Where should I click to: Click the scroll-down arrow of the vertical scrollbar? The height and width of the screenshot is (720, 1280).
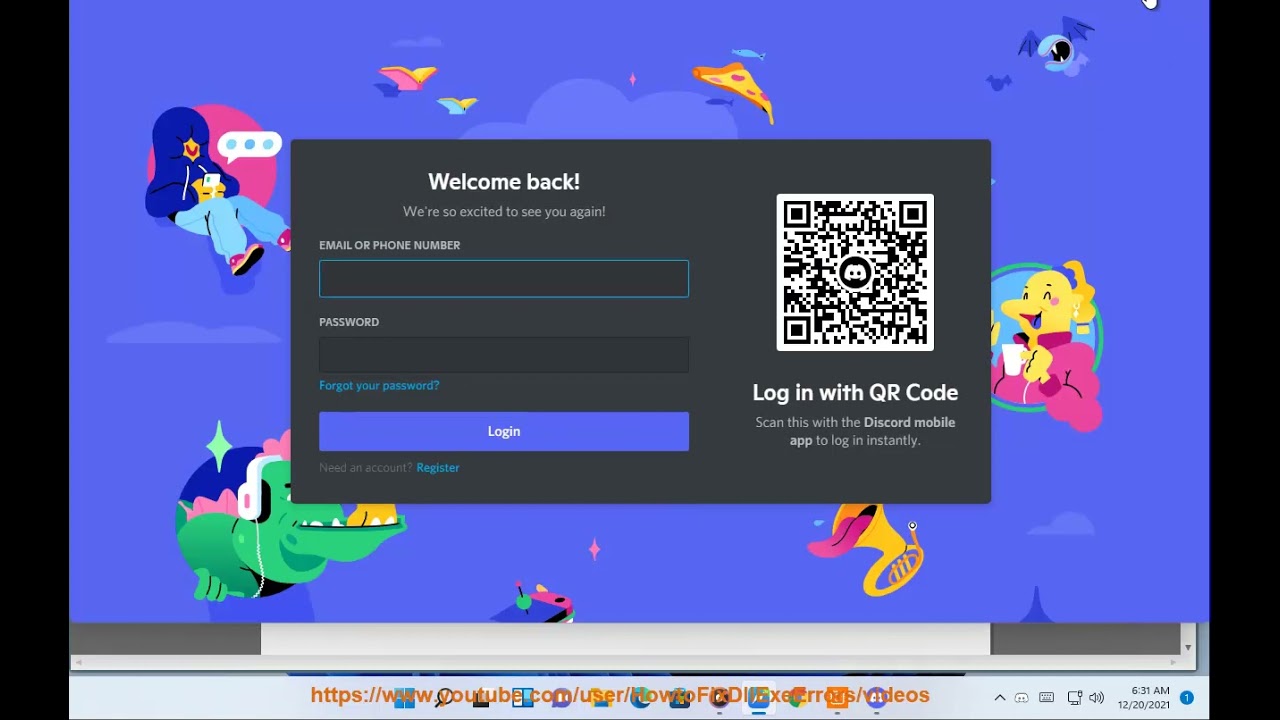pos(1187,647)
